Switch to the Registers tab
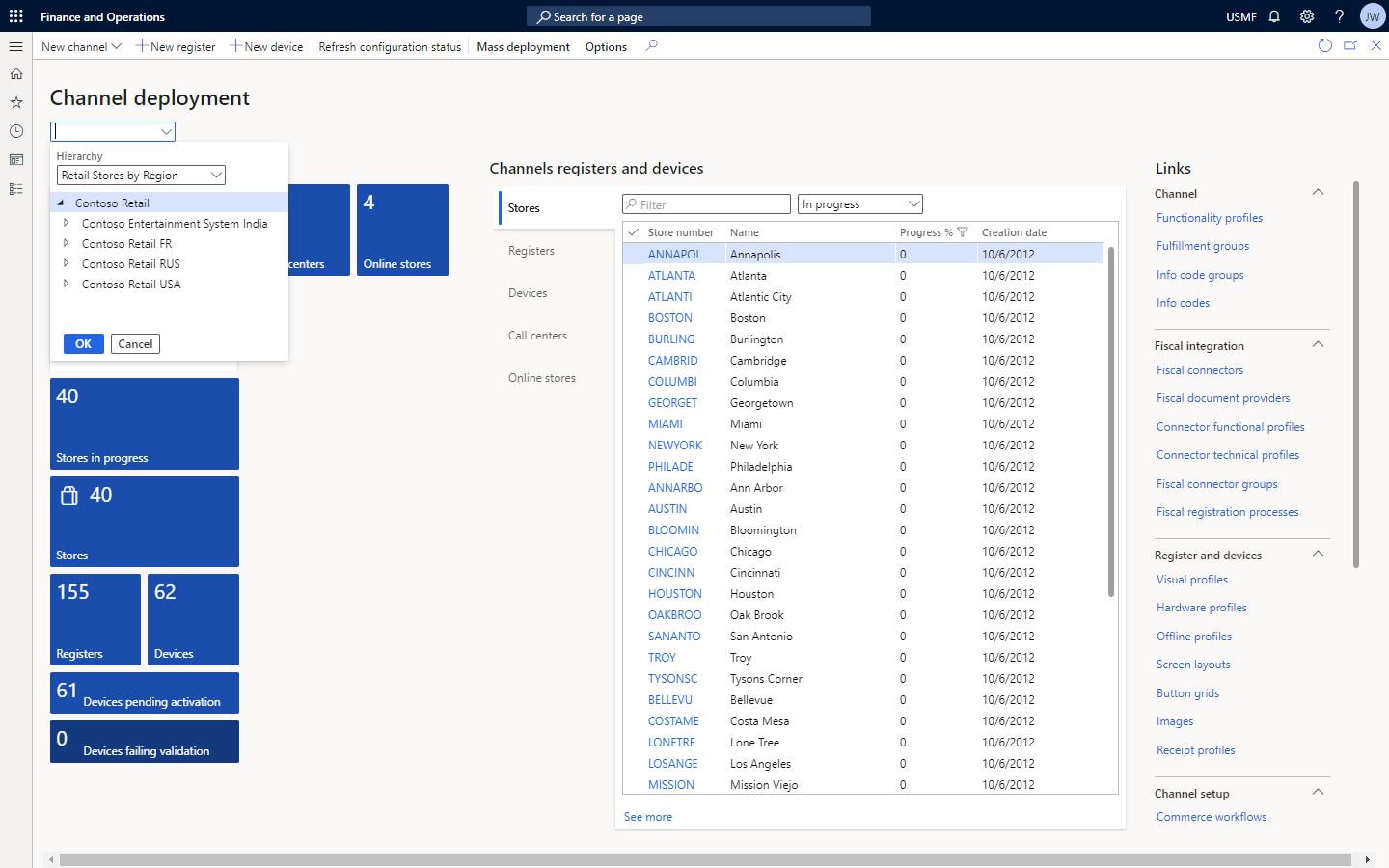1389x868 pixels. point(531,251)
